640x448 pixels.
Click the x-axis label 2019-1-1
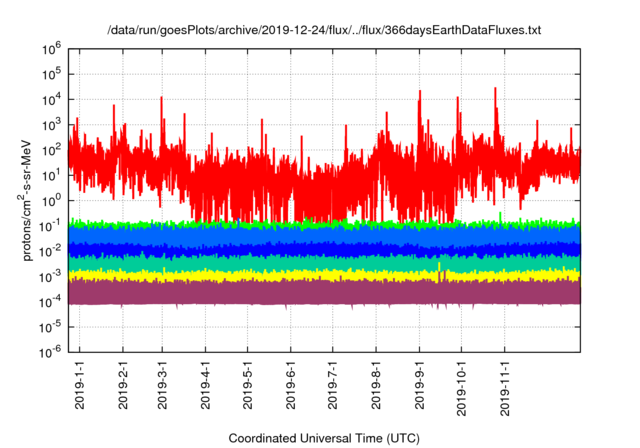(x=80, y=385)
